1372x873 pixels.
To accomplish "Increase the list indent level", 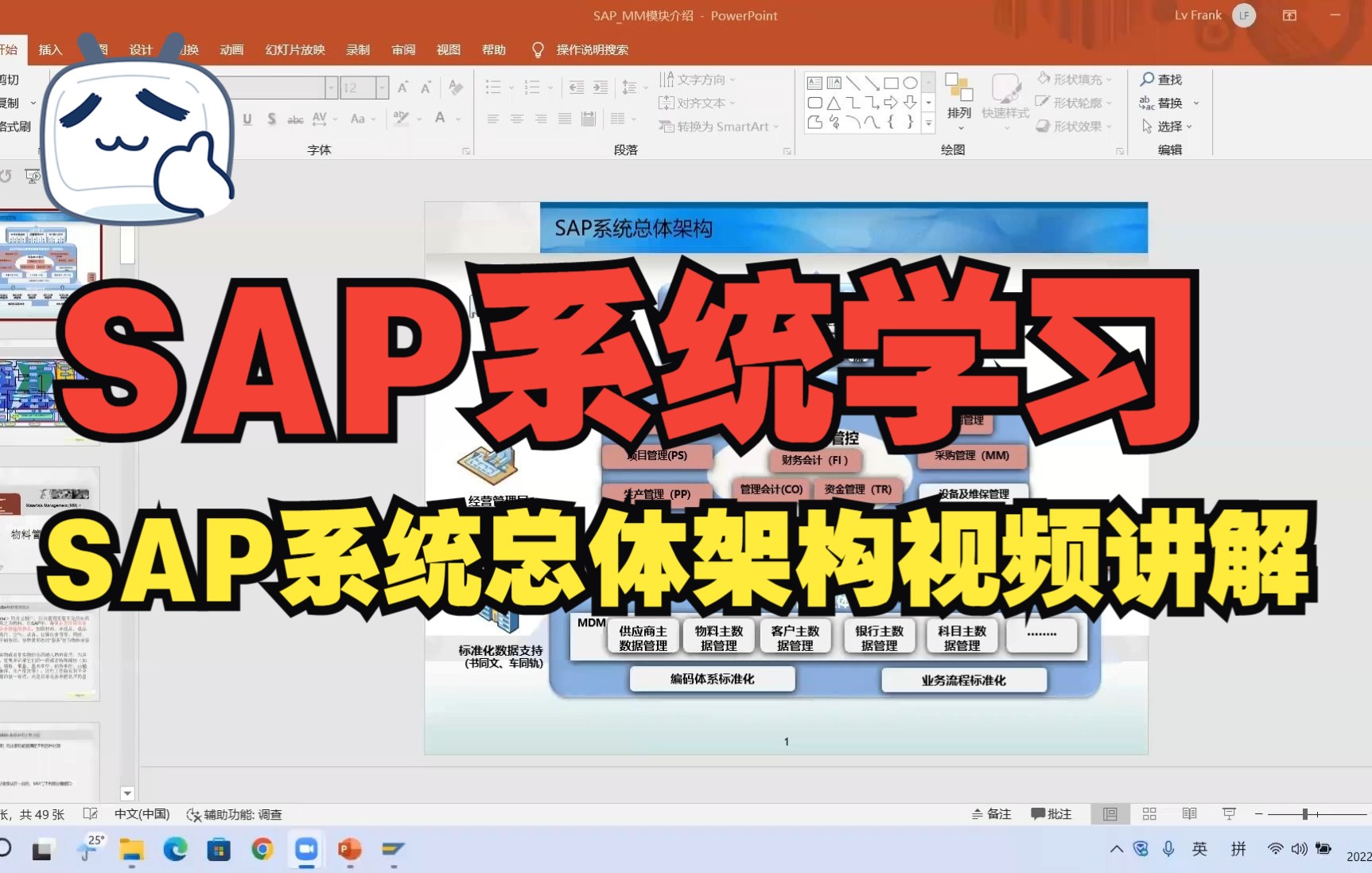I will pyautogui.click(x=600, y=87).
